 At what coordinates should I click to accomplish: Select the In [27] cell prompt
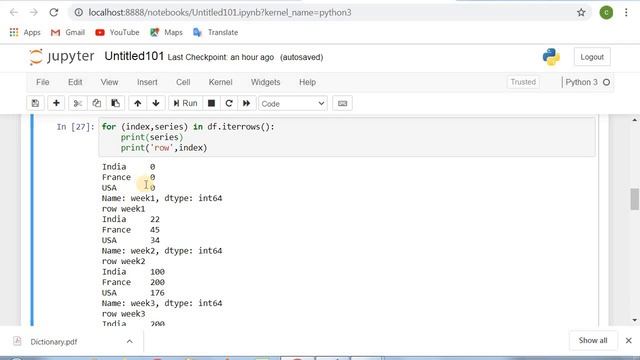[x=76, y=127]
